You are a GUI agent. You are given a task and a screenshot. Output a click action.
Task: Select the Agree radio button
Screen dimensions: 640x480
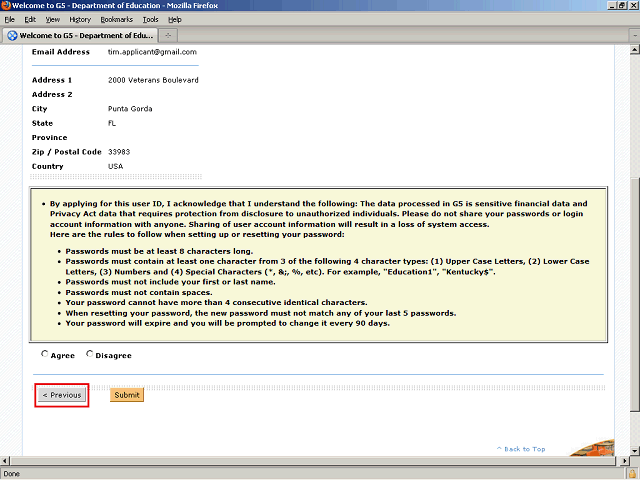click(44, 354)
